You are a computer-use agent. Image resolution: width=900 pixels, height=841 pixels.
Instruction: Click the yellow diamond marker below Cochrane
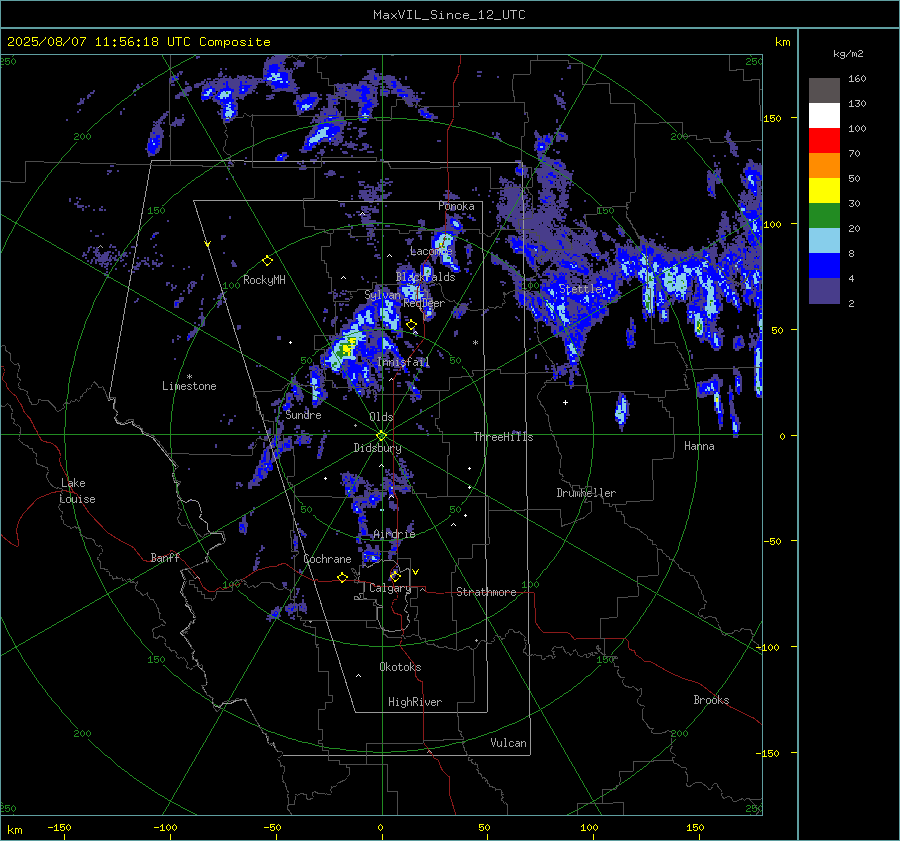pos(343,577)
